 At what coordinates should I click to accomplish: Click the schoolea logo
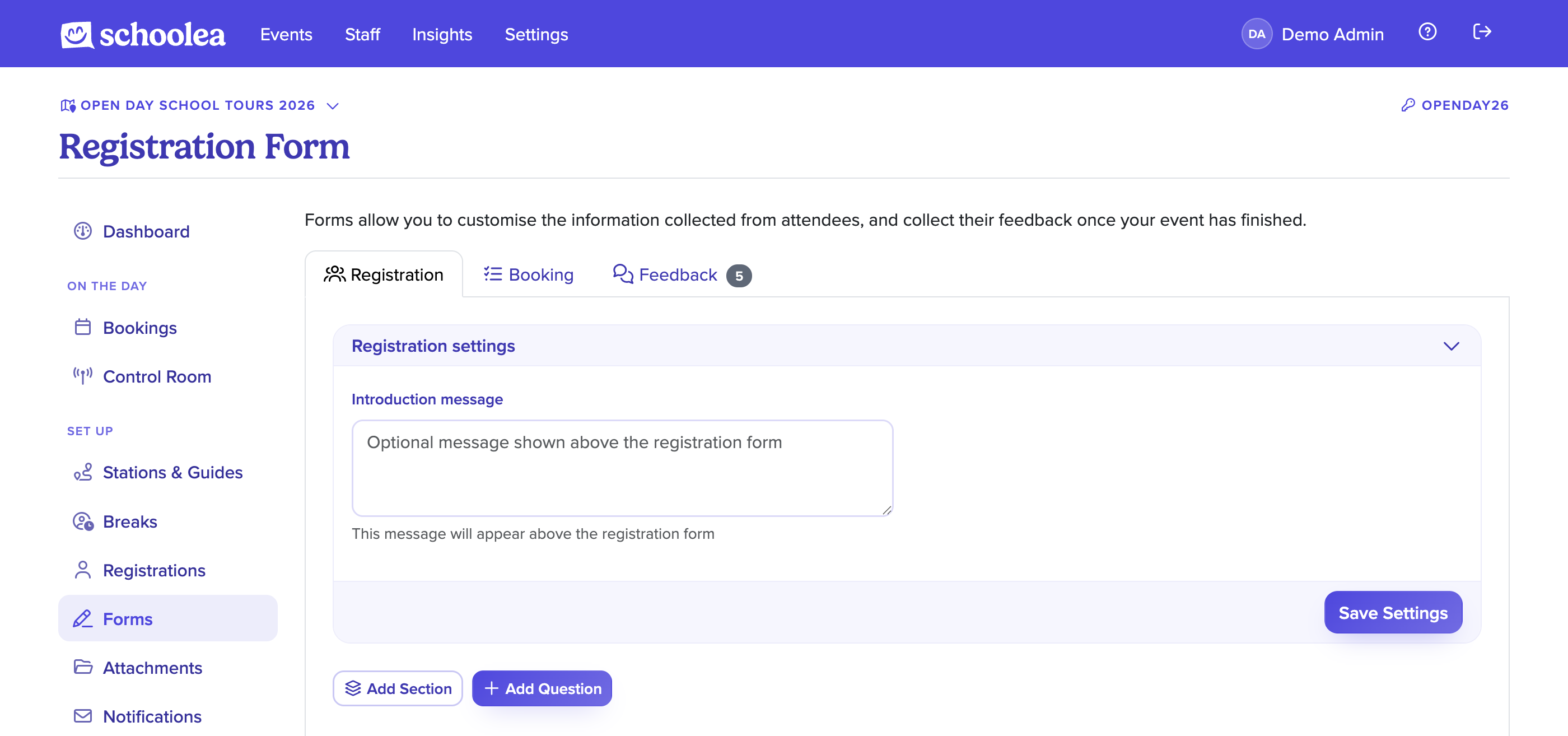click(x=143, y=34)
